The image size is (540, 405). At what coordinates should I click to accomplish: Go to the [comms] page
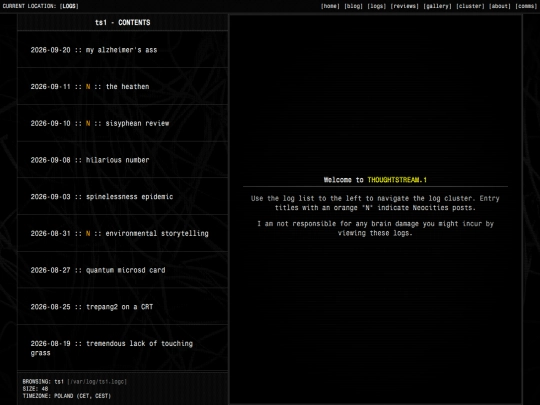point(526,6)
